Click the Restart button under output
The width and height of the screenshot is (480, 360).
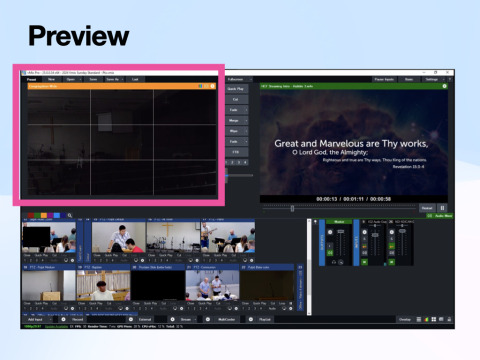(x=427, y=208)
